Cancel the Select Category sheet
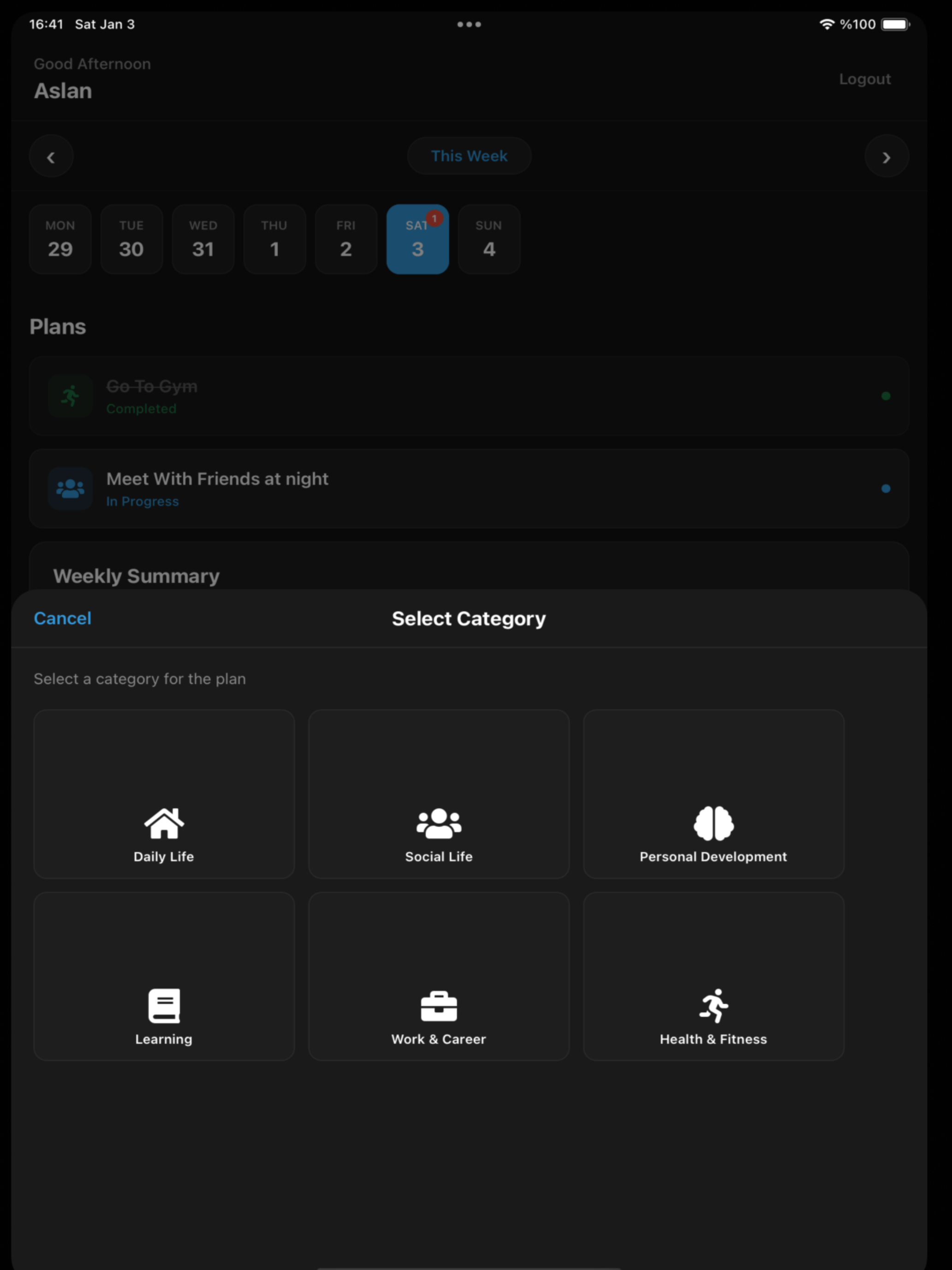The width and height of the screenshot is (952, 1270). tap(63, 618)
